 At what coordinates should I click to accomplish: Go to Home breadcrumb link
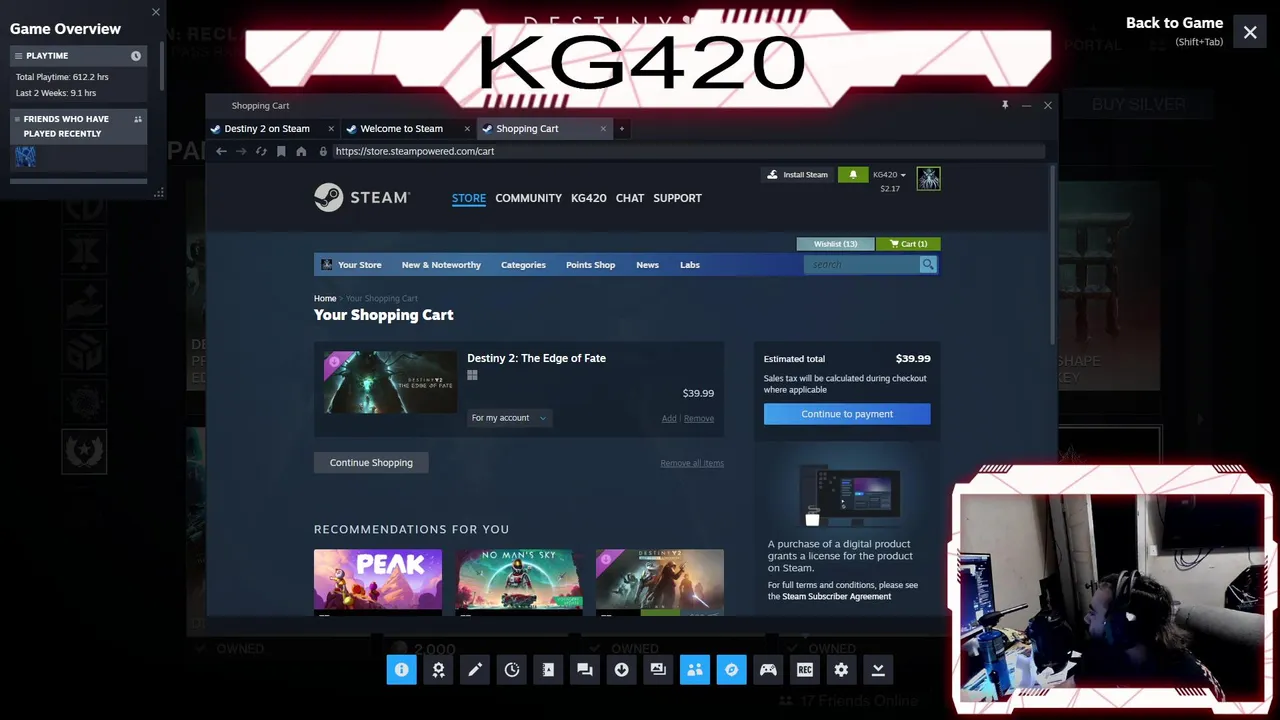point(325,298)
